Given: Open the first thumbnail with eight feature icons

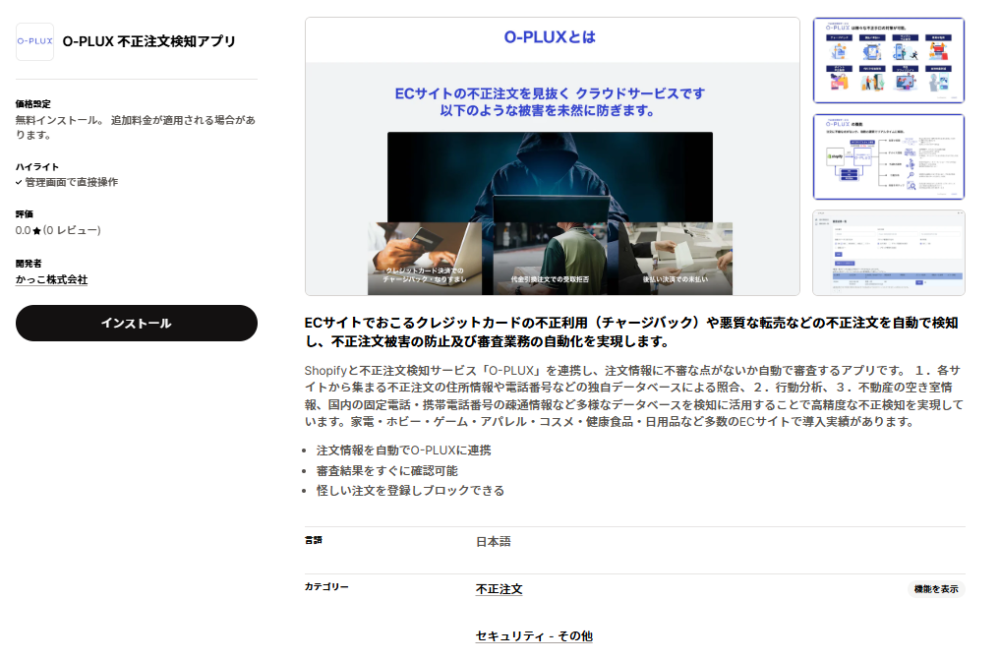Looking at the screenshot, I should (888, 60).
